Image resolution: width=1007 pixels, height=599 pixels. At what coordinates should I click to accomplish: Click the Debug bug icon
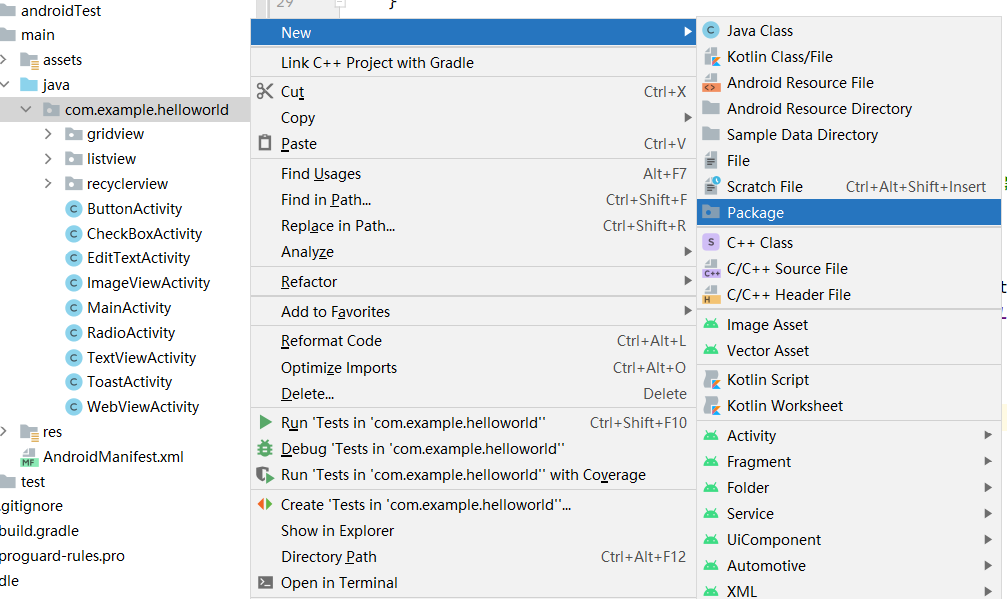tap(265, 449)
